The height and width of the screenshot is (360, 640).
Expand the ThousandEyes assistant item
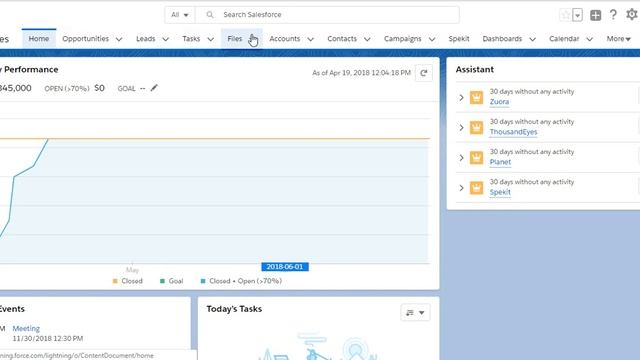click(461, 128)
